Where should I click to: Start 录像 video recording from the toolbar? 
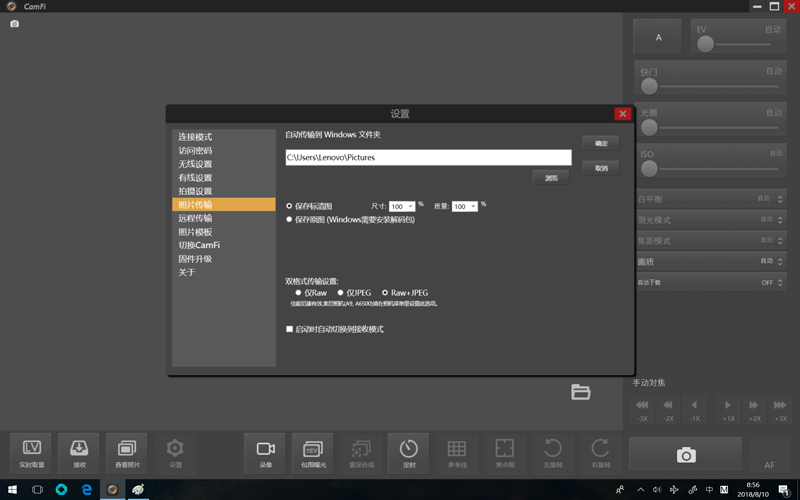pos(265,452)
